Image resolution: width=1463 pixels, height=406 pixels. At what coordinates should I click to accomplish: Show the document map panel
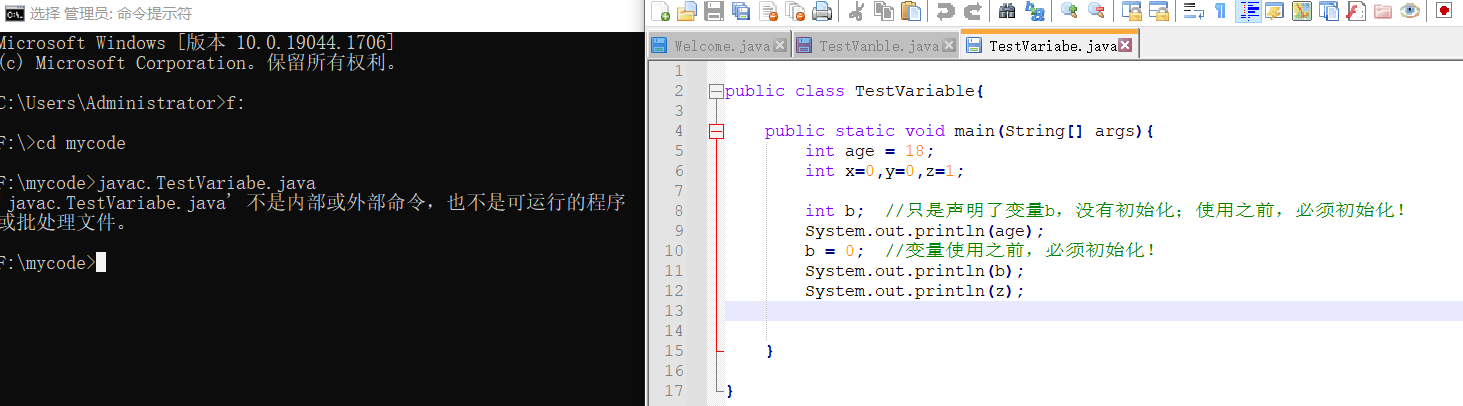pos(1301,11)
